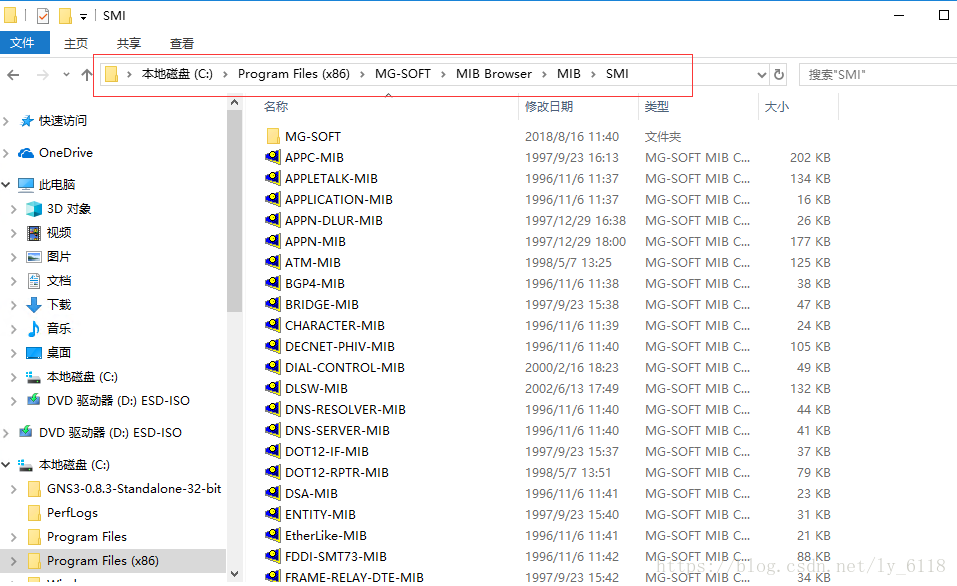Go up one folder level arrow
Viewport: 957px width, 586px height.
(87, 74)
